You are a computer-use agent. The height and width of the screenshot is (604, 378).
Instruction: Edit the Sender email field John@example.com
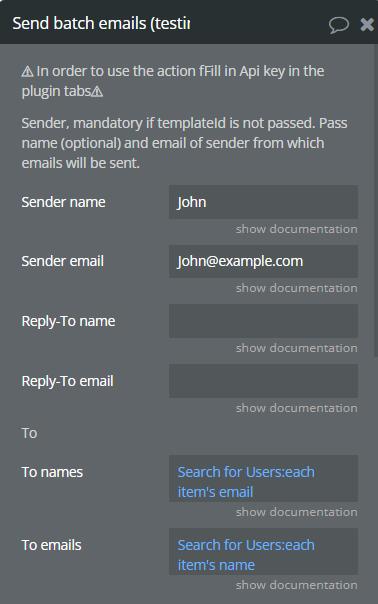pyautogui.click(x=263, y=261)
